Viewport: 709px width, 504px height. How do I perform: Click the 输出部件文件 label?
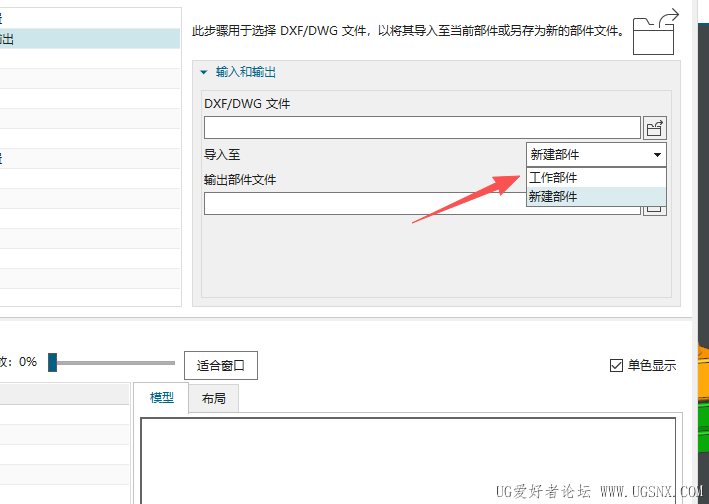pos(240,180)
